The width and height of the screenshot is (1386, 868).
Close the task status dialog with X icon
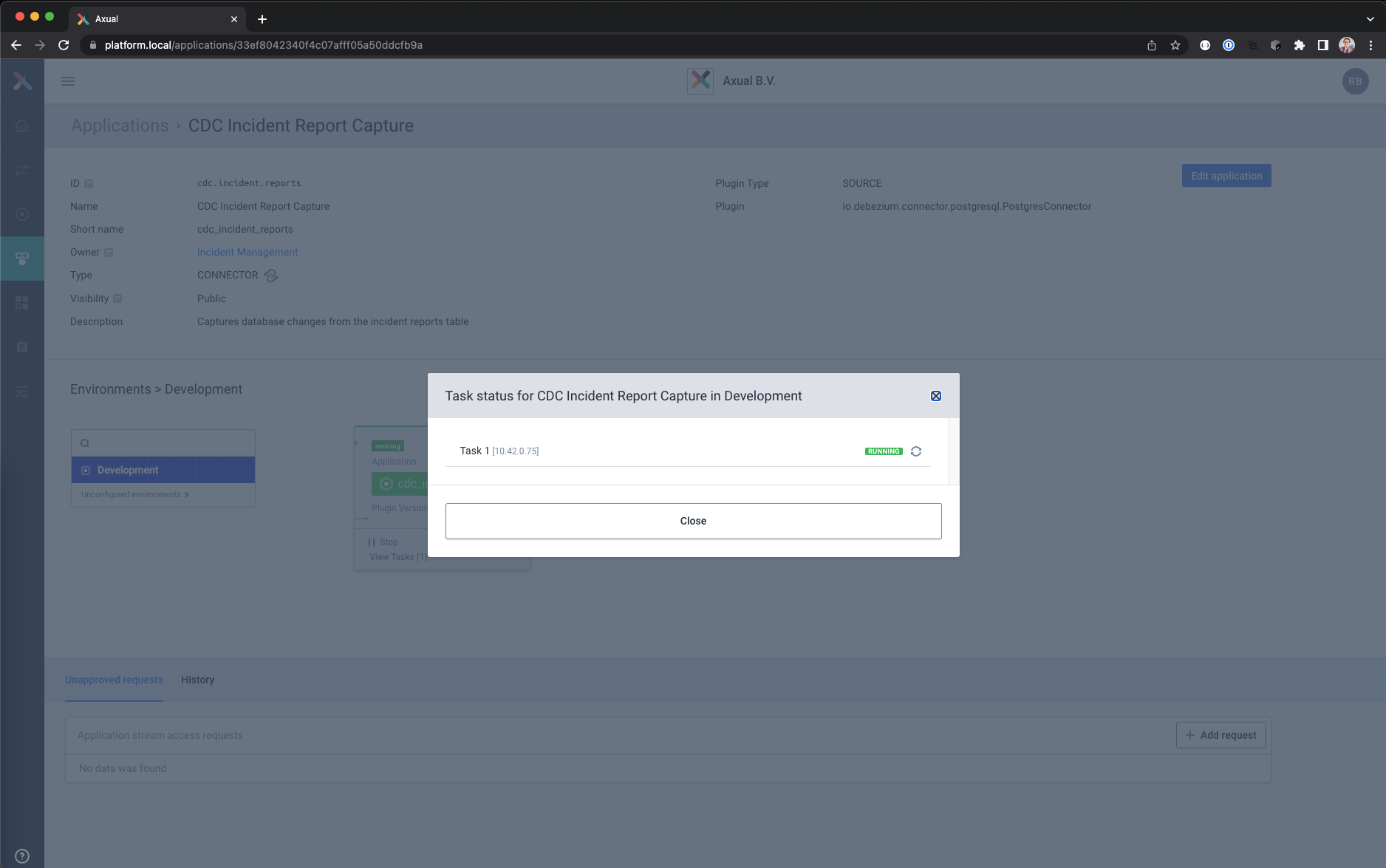[x=935, y=396]
